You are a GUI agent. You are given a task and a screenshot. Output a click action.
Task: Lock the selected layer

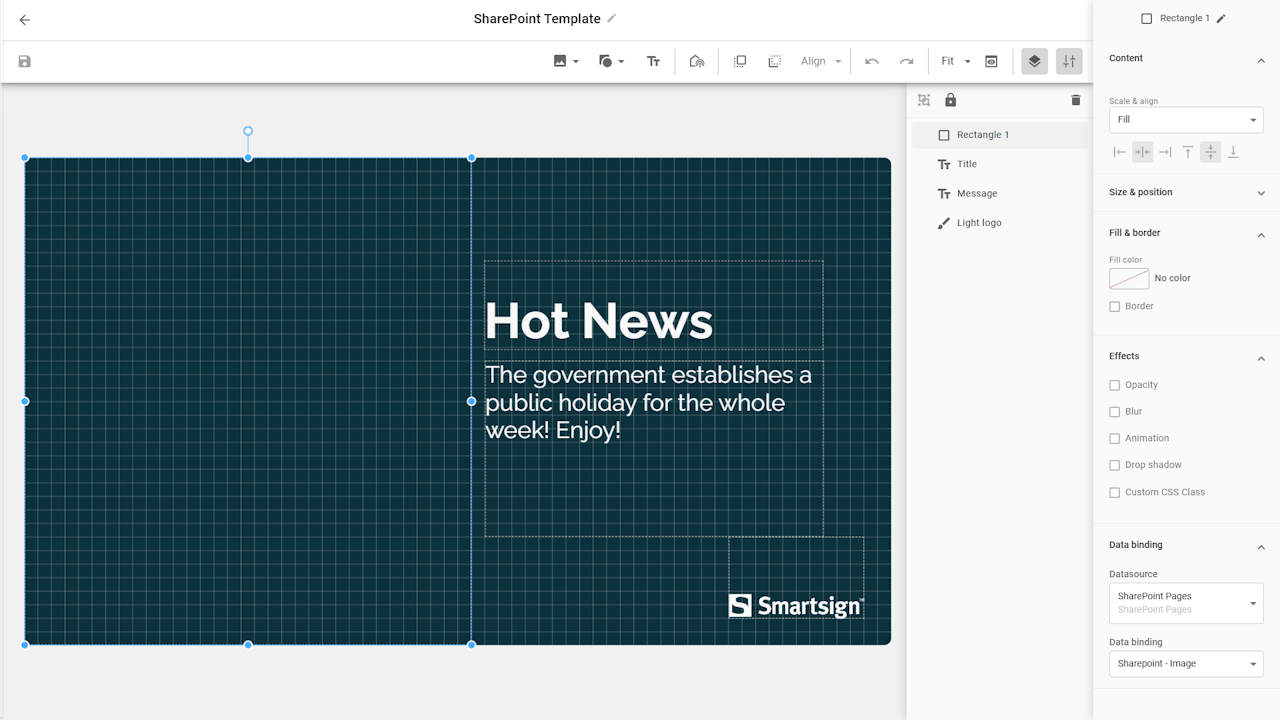point(950,100)
